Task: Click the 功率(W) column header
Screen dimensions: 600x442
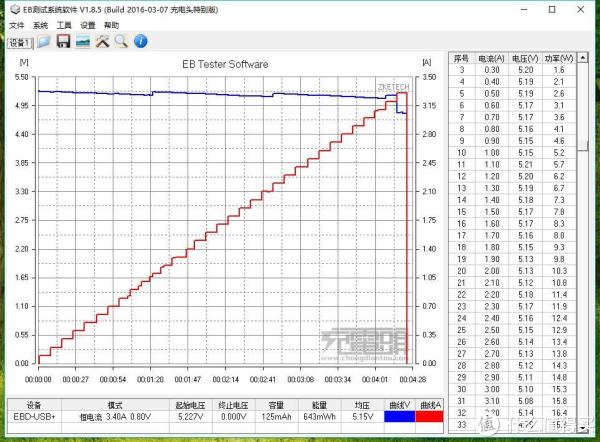Action: pos(558,58)
